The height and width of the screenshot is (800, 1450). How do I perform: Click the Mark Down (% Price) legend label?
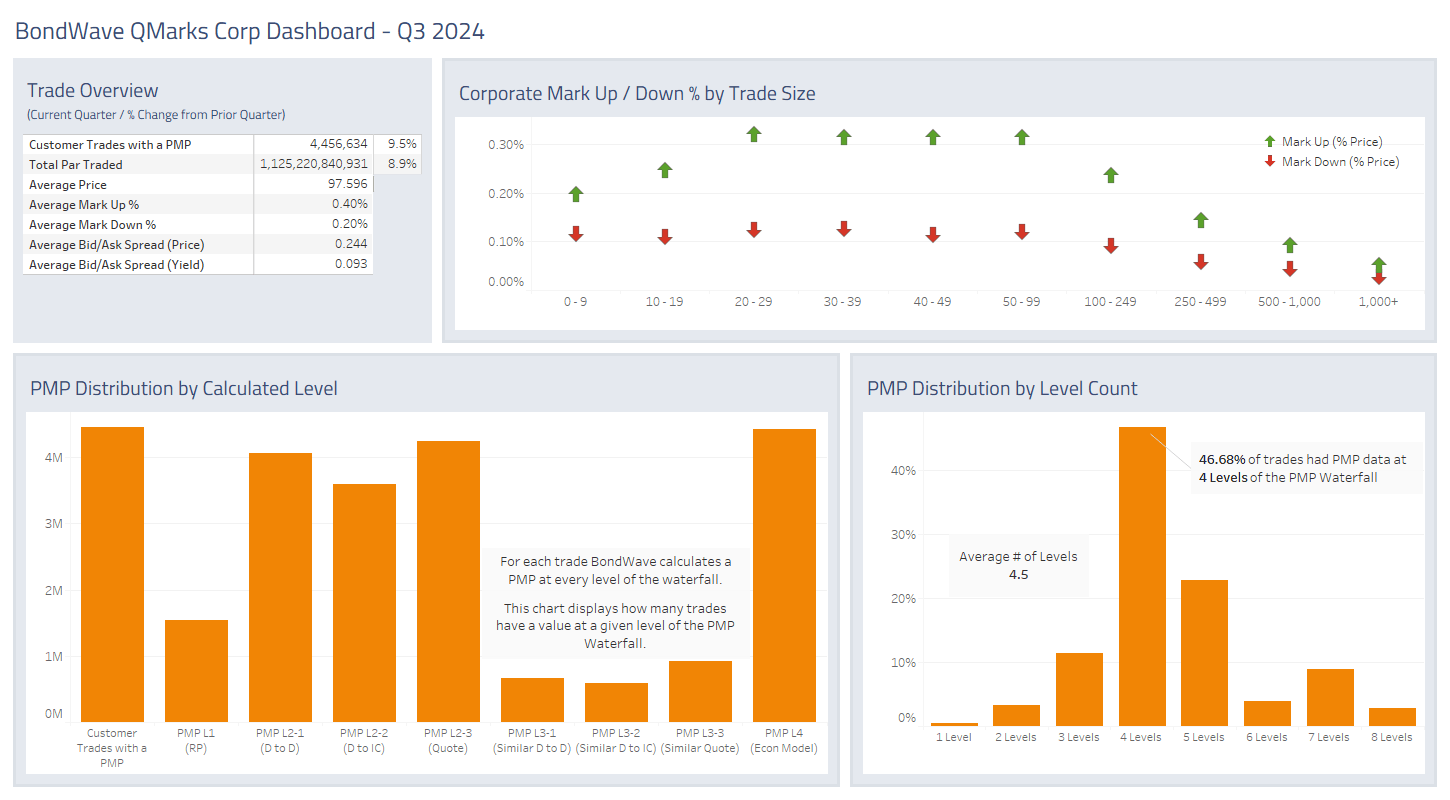click(1340, 161)
